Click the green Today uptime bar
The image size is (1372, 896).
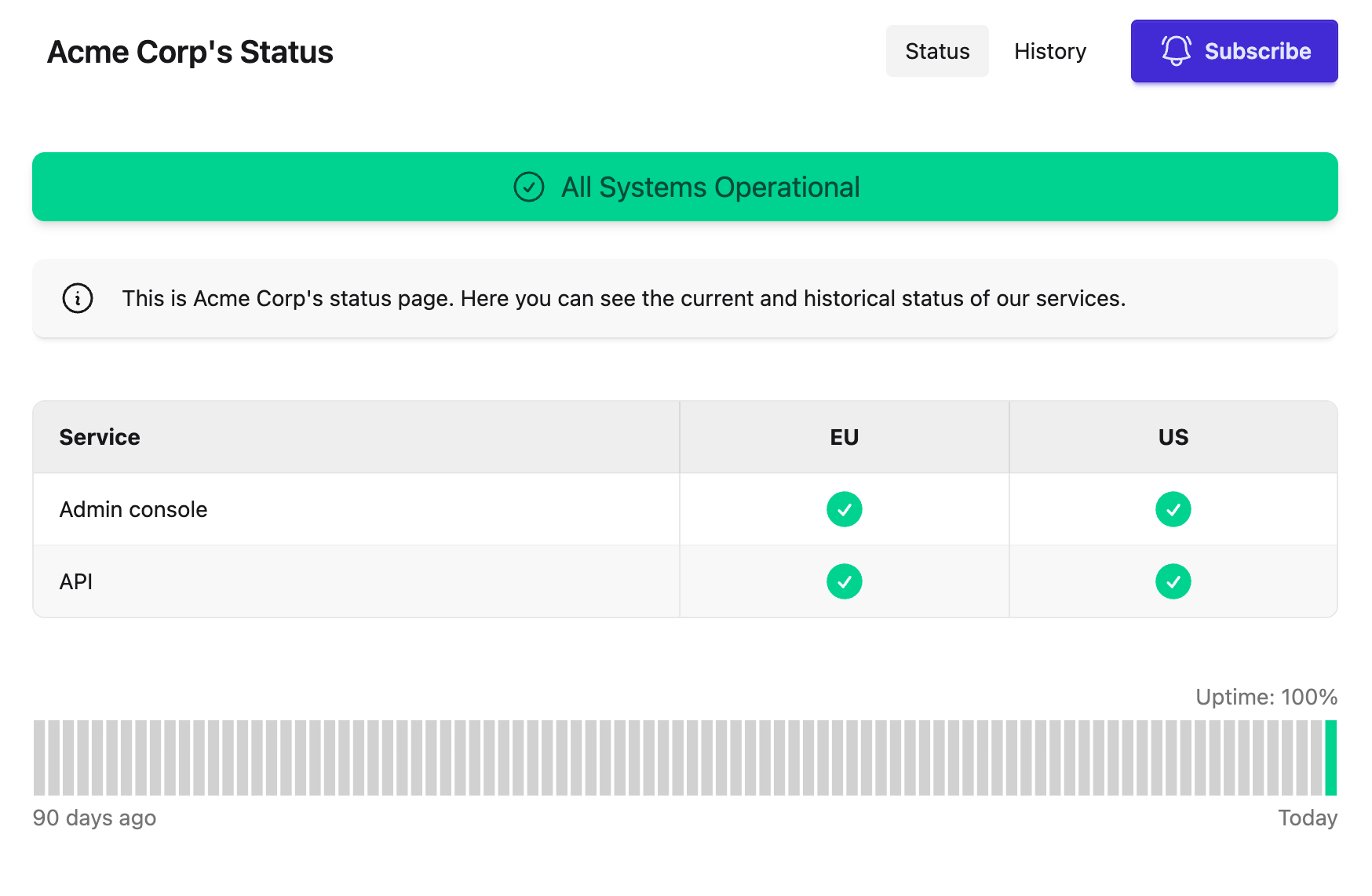(1331, 758)
